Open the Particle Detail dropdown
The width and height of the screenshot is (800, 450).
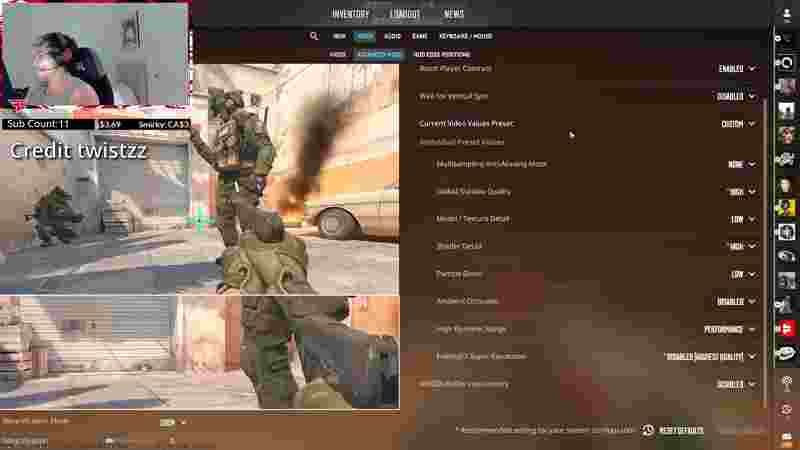click(743, 274)
